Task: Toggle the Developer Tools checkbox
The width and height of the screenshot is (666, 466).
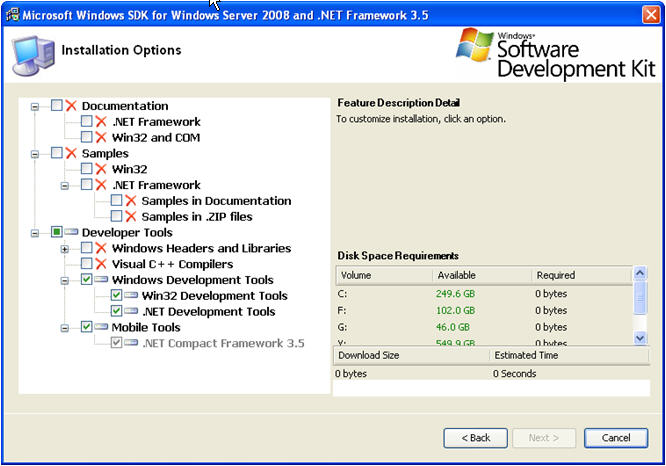Action: pyautogui.click(x=56, y=232)
